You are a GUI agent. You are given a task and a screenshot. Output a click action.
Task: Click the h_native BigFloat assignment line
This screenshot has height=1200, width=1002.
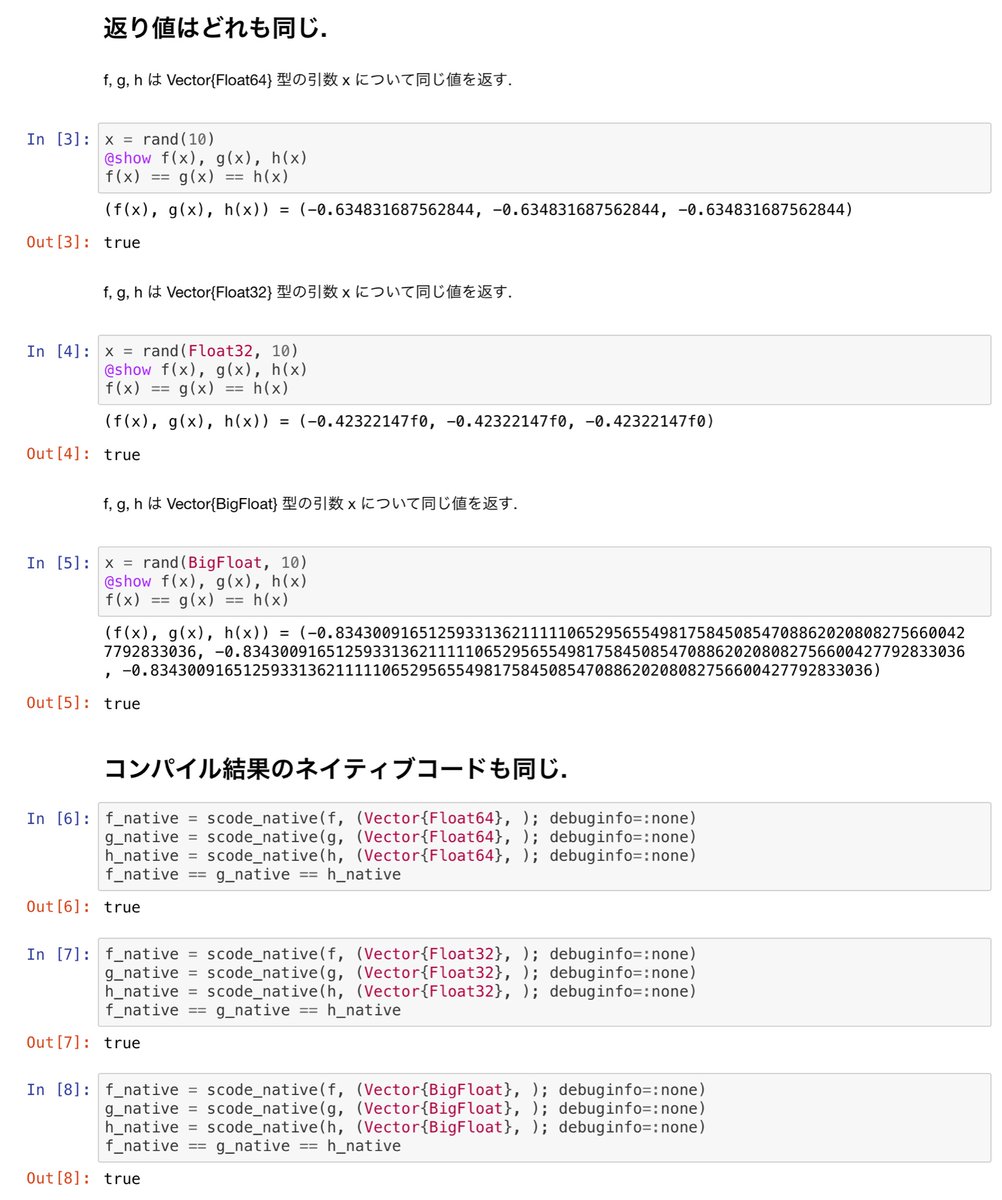click(405, 1127)
